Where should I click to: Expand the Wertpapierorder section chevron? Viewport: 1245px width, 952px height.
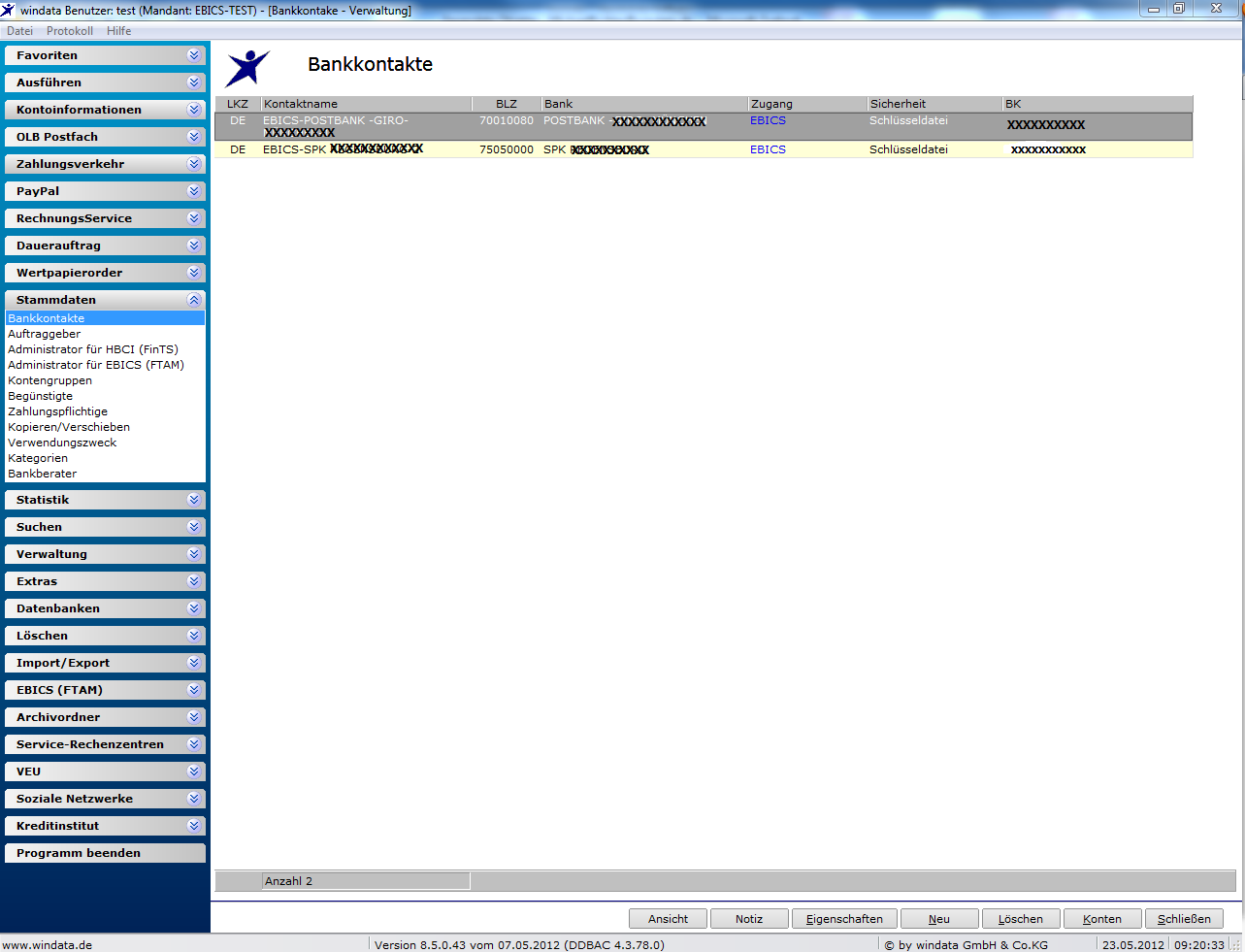[194, 273]
